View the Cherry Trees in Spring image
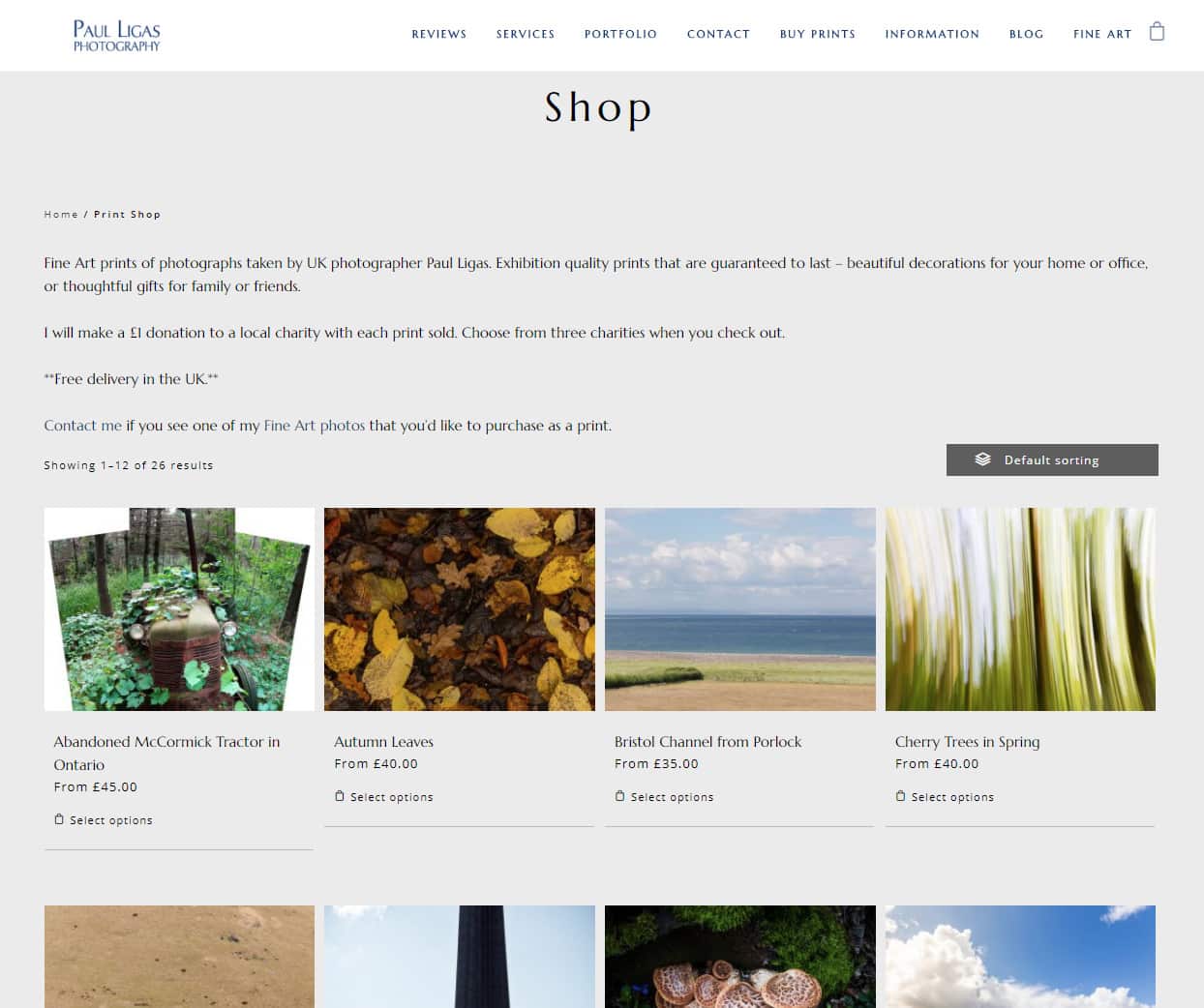1204x1008 pixels. pos(1020,609)
